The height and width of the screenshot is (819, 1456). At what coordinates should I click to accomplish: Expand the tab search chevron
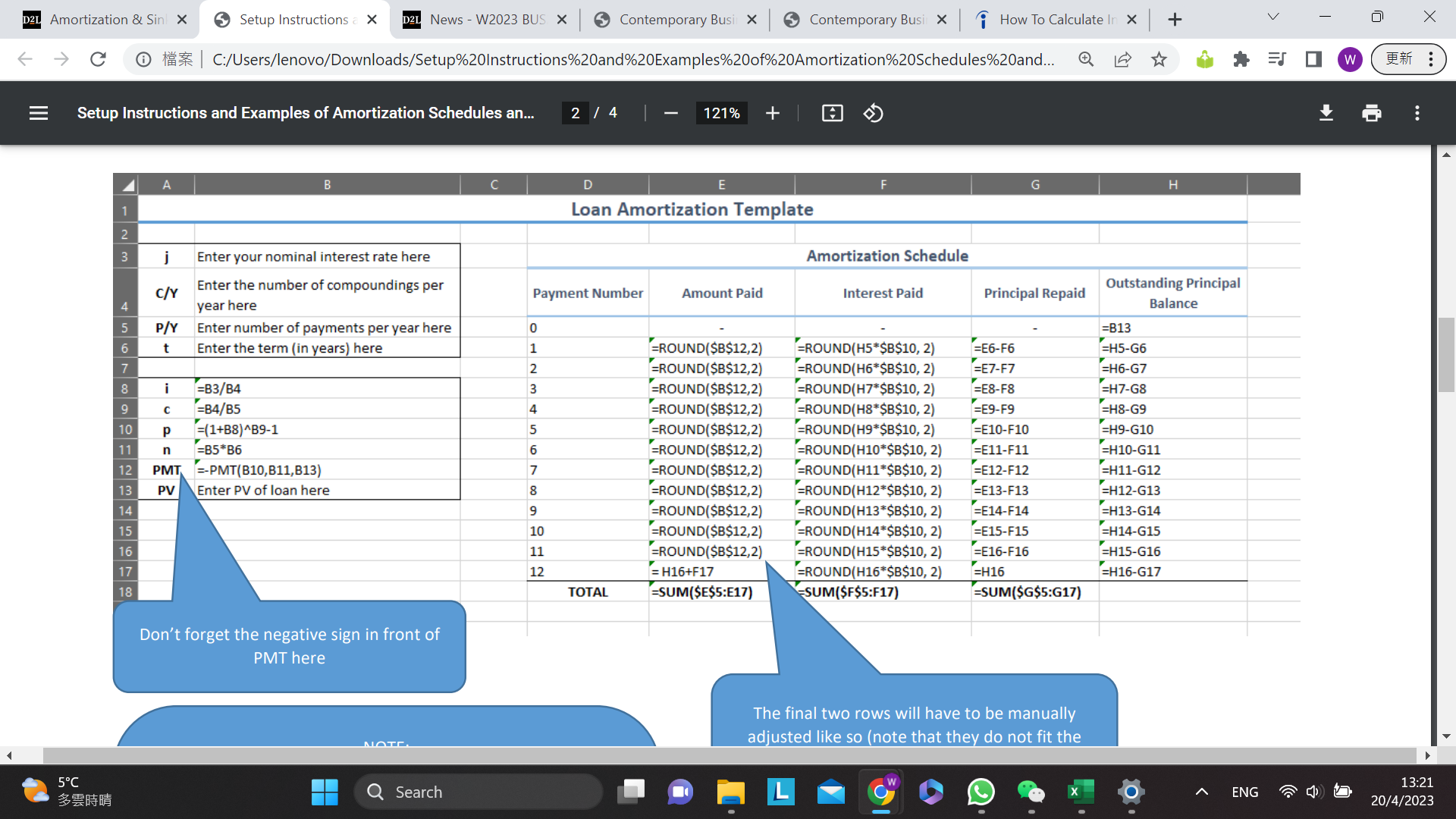tap(1272, 17)
